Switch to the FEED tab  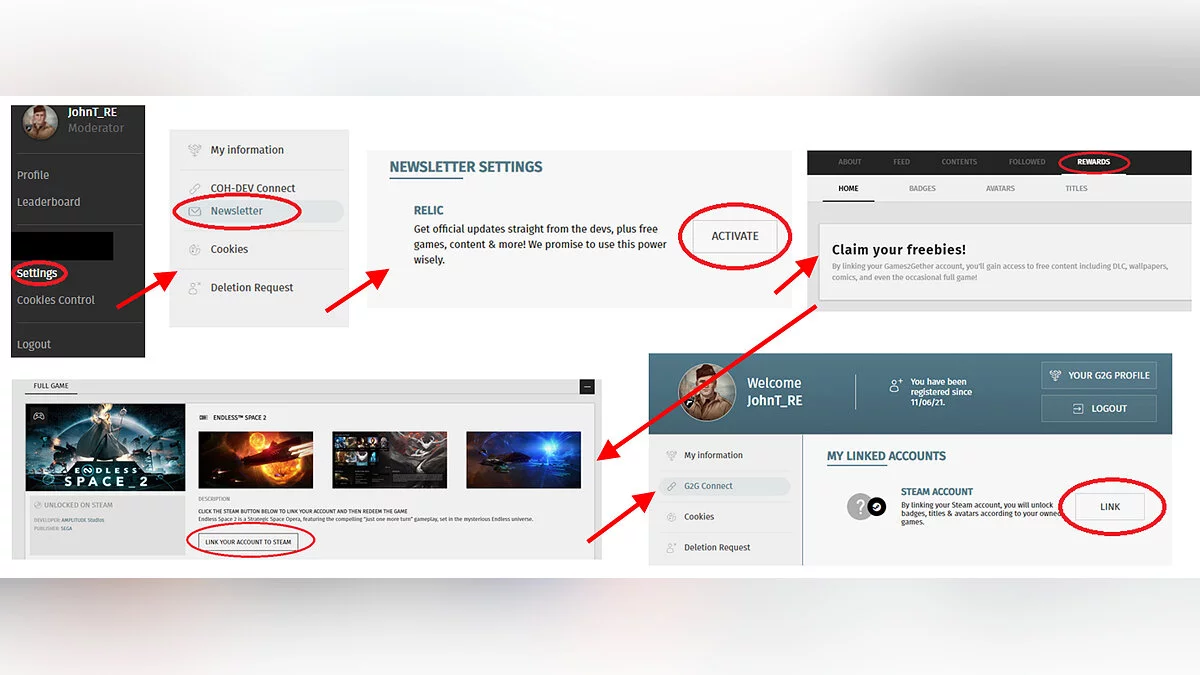coord(902,162)
